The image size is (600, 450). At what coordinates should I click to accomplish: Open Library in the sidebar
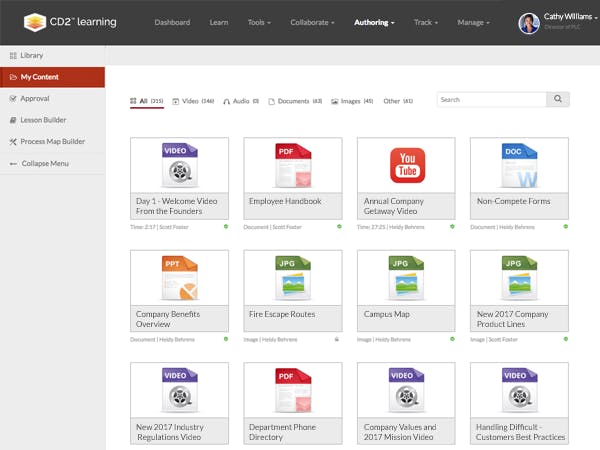pyautogui.click(x=52, y=55)
